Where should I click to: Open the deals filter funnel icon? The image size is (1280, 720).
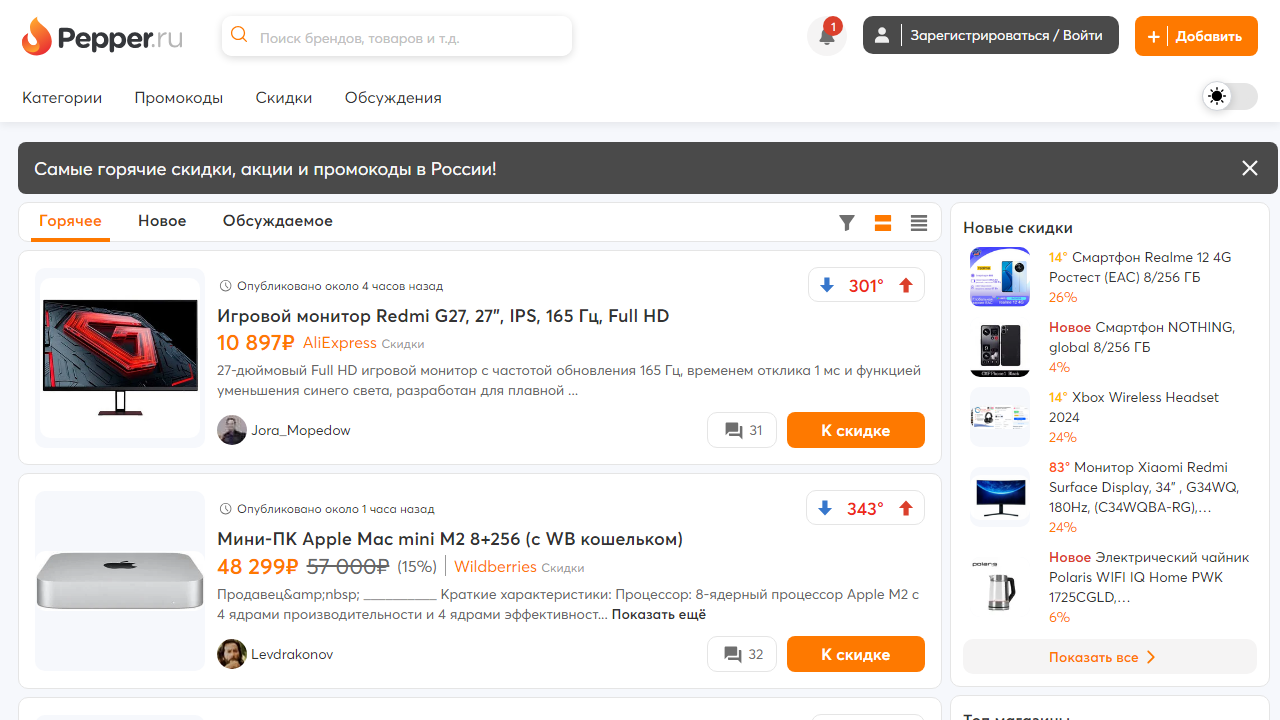pos(847,223)
